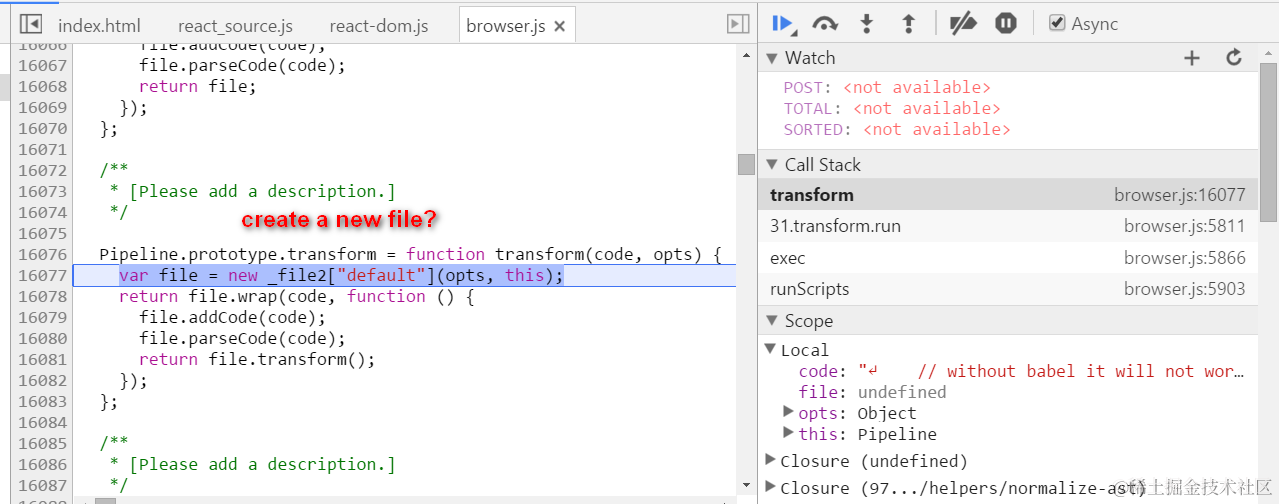Toggle the file navigator sidebar icon
Viewport: 1279px width, 504px height.
(x=31, y=24)
